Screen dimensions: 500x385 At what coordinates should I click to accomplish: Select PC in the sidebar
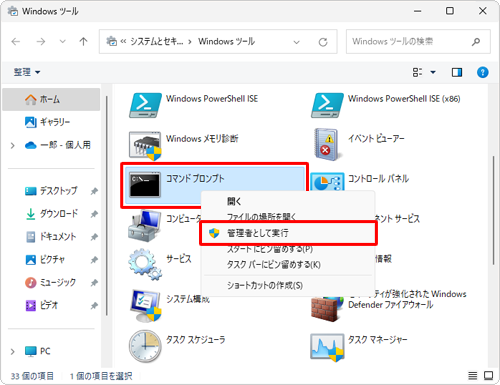51,351
